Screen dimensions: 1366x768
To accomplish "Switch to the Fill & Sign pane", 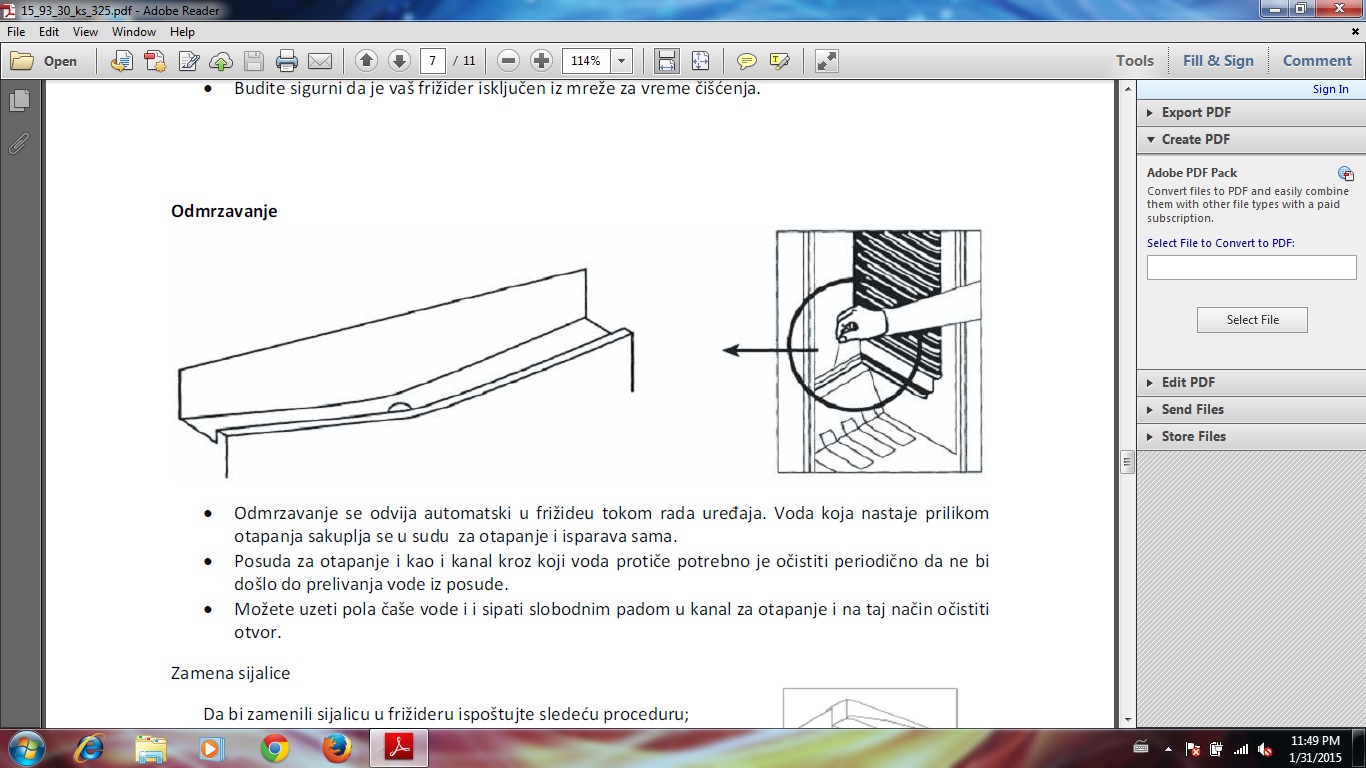I will pos(1217,61).
